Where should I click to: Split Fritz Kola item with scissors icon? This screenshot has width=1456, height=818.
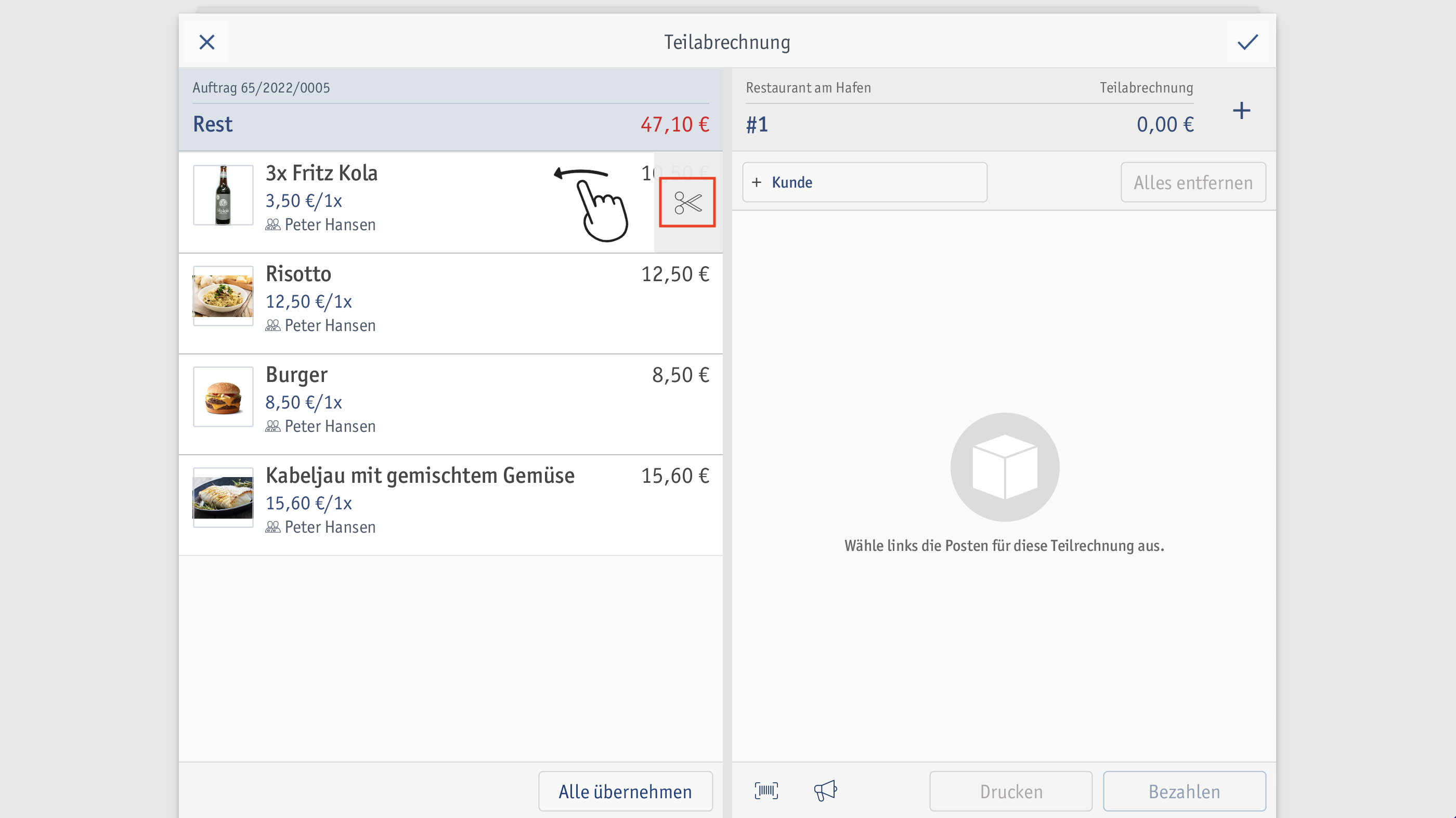coord(687,203)
